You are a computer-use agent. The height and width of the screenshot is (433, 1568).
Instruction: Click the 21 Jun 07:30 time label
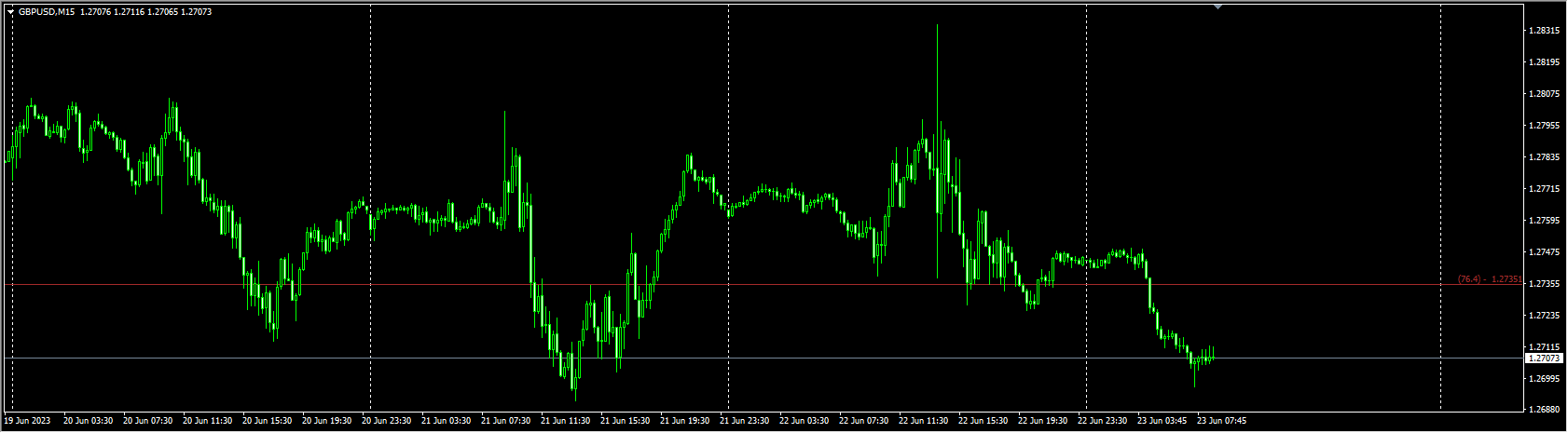coord(505,421)
